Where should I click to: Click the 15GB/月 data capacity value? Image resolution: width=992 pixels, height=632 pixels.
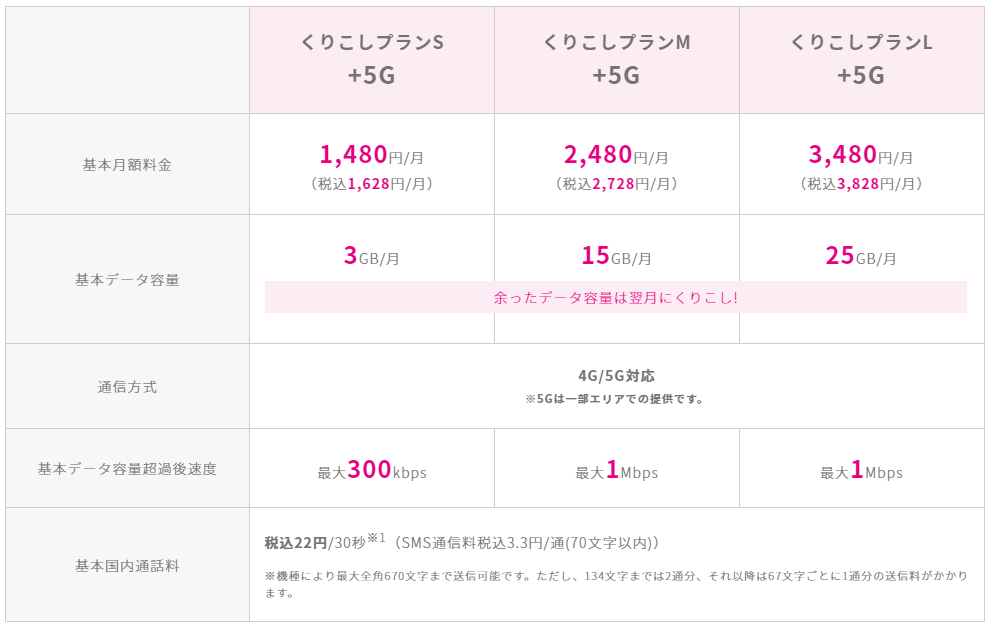(616, 256)
